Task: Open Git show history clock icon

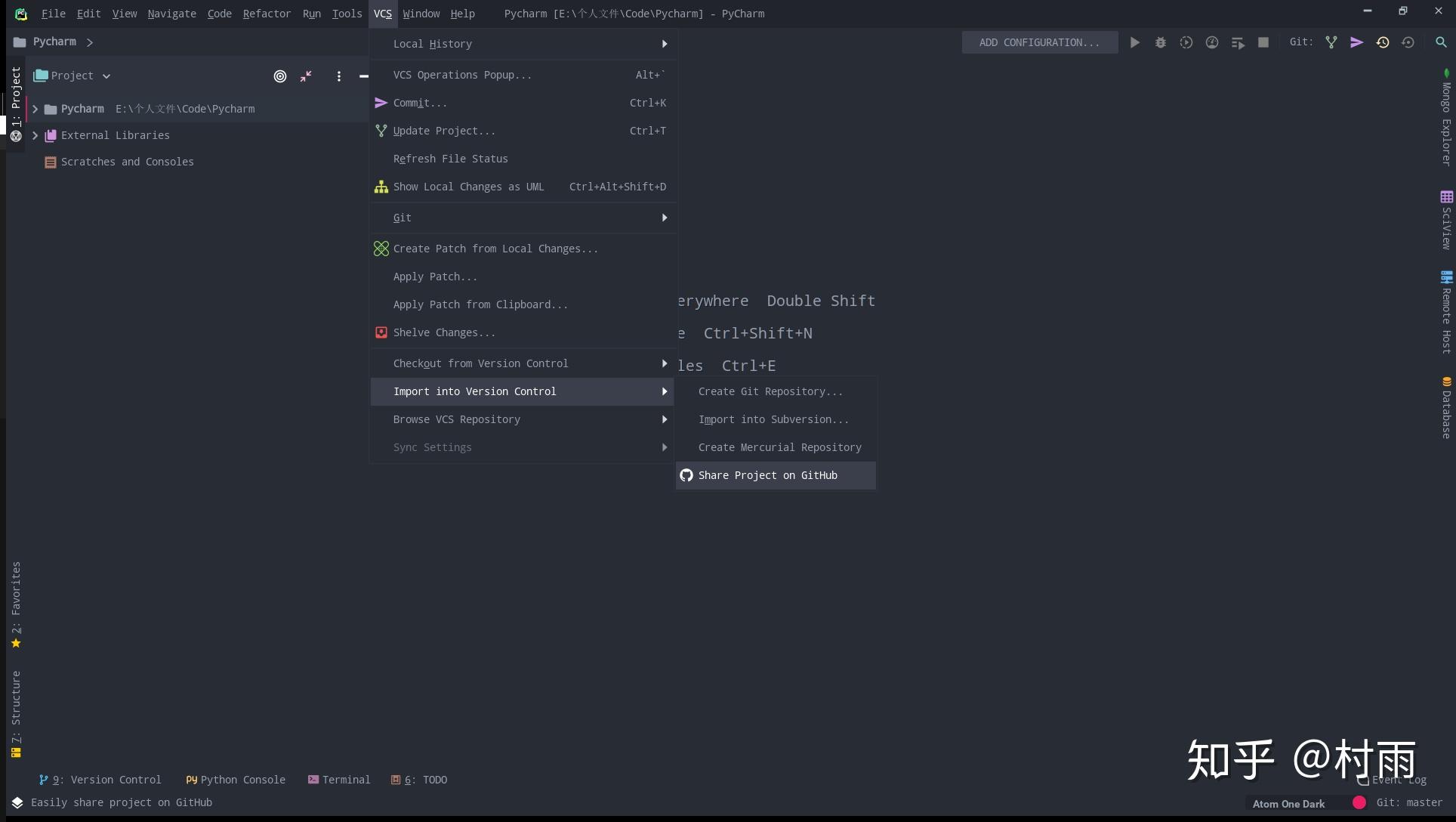Action: 1383,42
